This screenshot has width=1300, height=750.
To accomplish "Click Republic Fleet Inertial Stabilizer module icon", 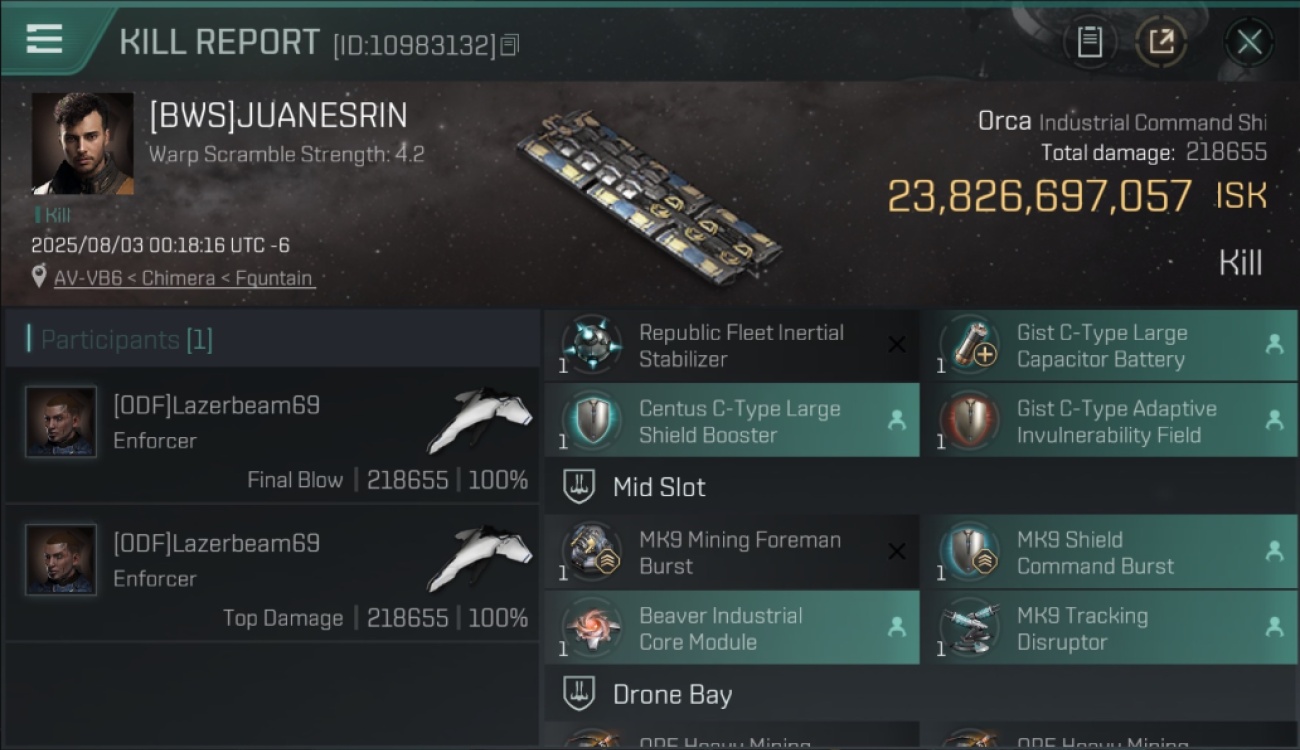I will (591, 345).
